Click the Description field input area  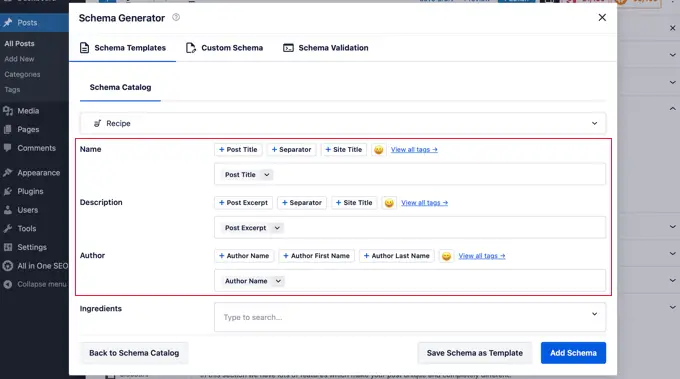(410, 228)
